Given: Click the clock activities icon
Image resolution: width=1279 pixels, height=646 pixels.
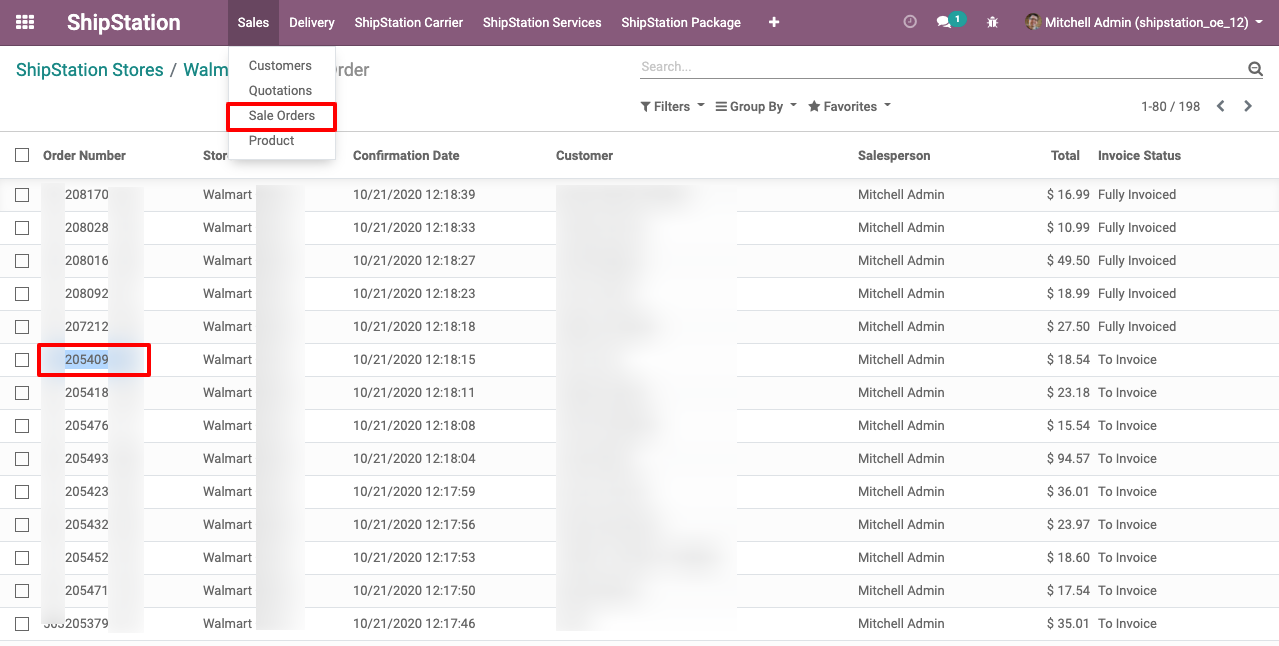Looking at the screenshot, I should (x=910, y=22).
